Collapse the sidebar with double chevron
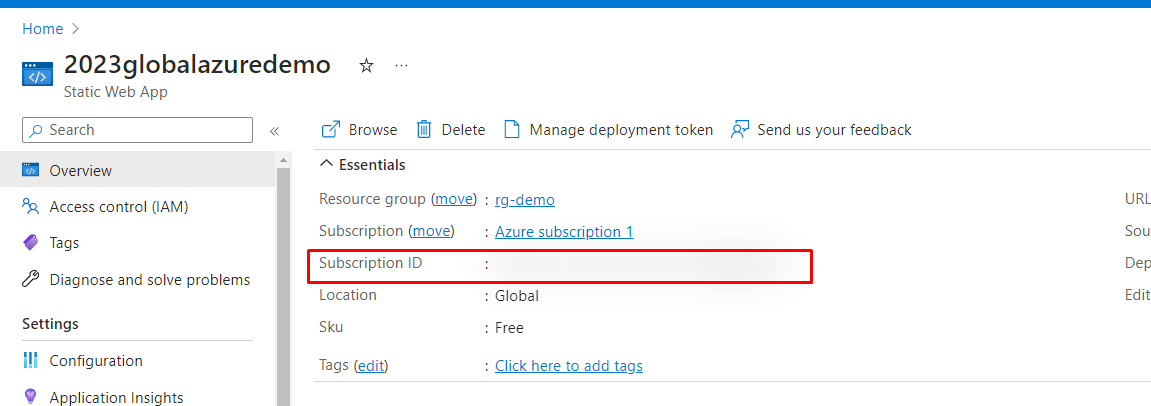This screenshot has width=1151, height=406. [275, 131]
